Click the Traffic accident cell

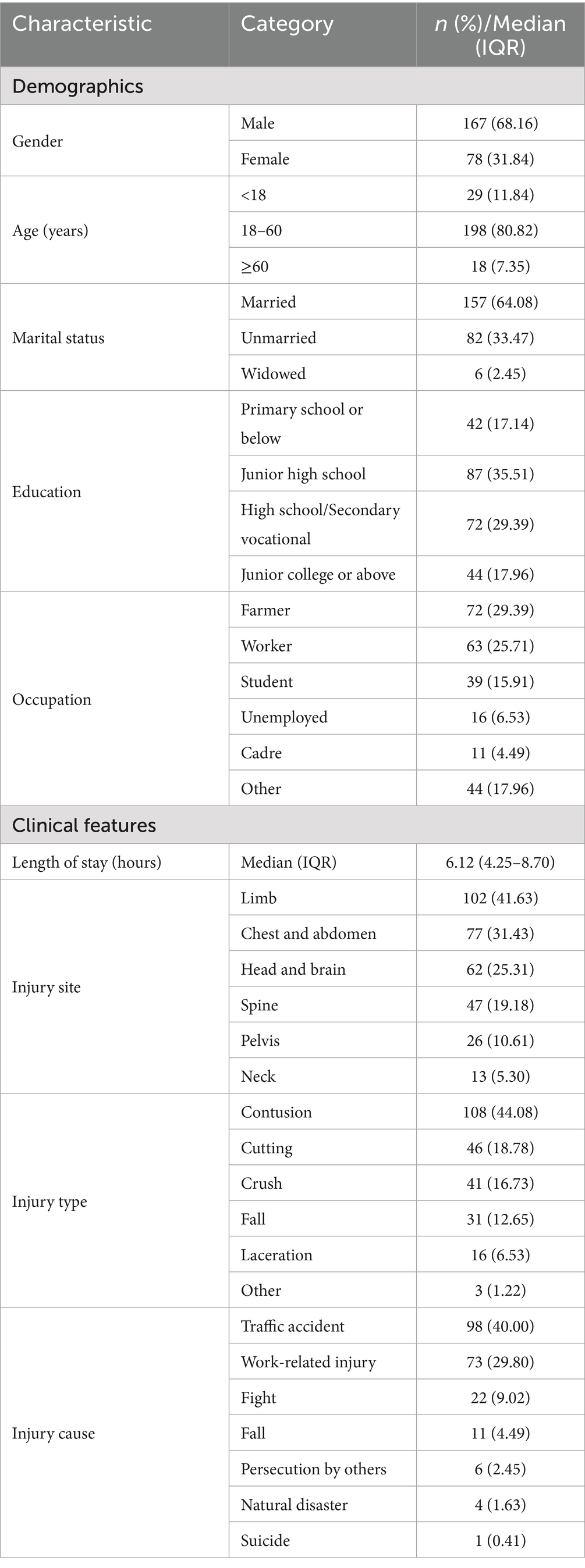292,1327
